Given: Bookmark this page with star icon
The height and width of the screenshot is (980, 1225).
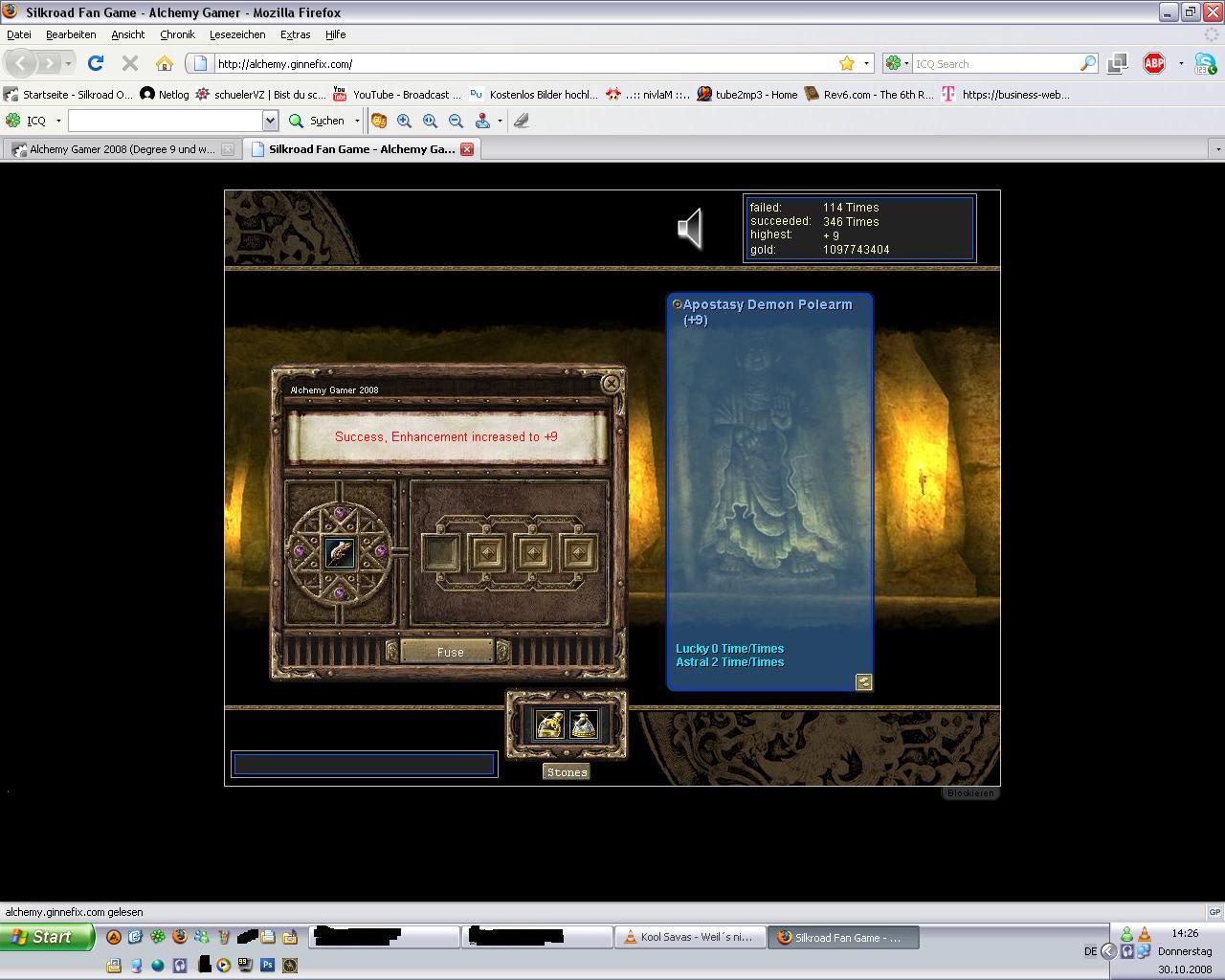Looking at the screenshot, I should (x=846, y=63).
